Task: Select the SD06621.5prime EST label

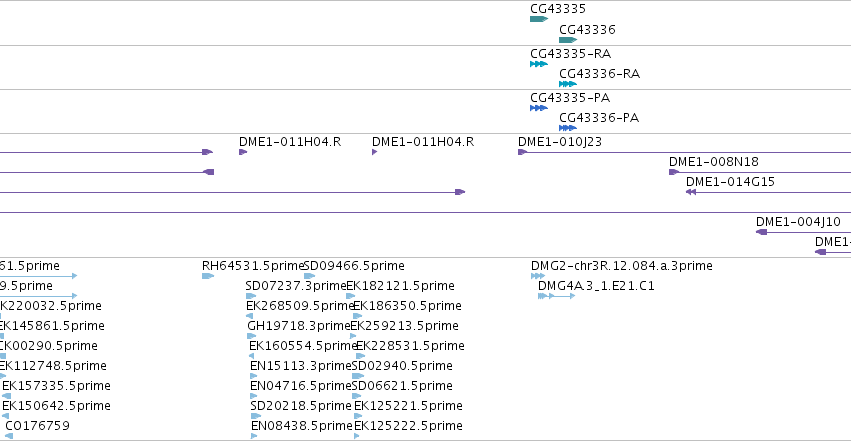Action: click(x=402, y=386)
